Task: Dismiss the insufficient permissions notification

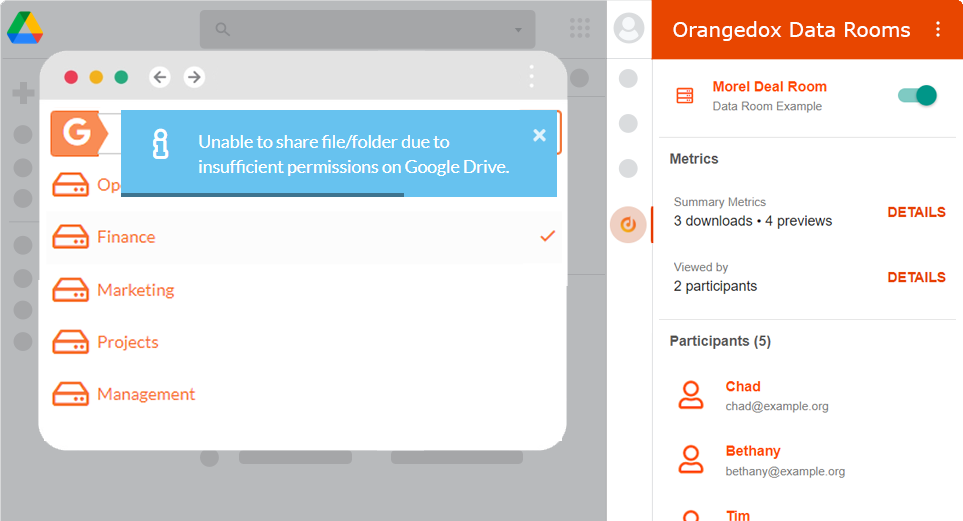Action: click(539, 135)
